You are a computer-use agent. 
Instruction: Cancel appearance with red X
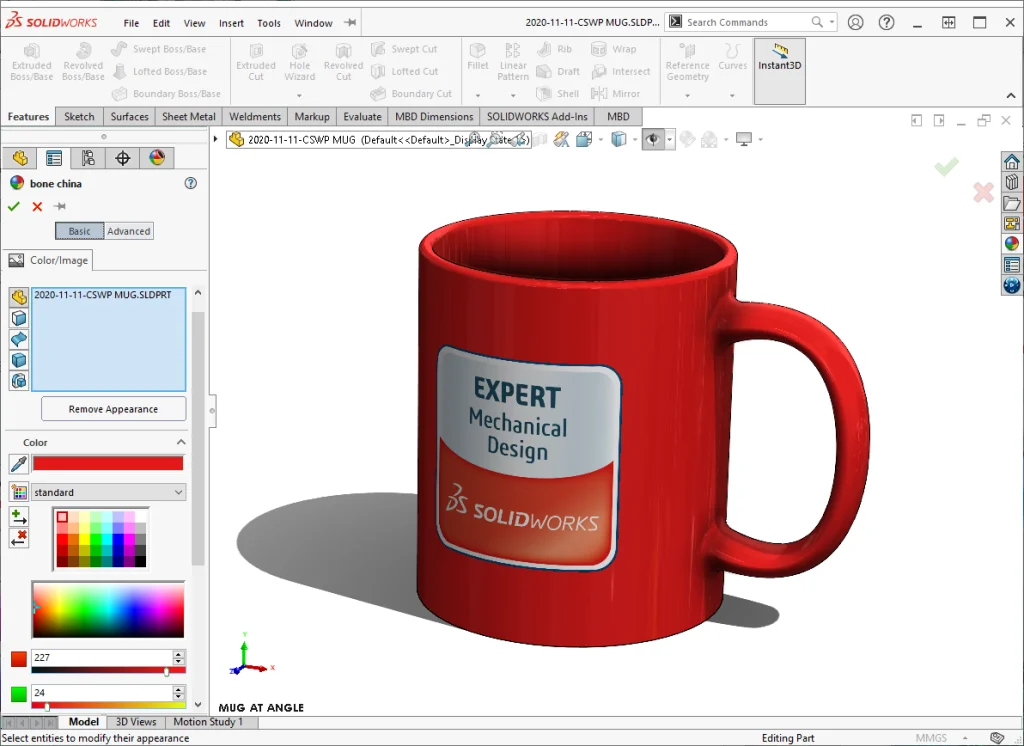point(37,206)
